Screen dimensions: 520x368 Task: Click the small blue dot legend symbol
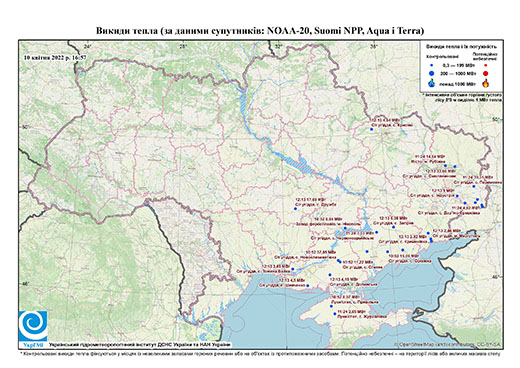pos(432,66)
